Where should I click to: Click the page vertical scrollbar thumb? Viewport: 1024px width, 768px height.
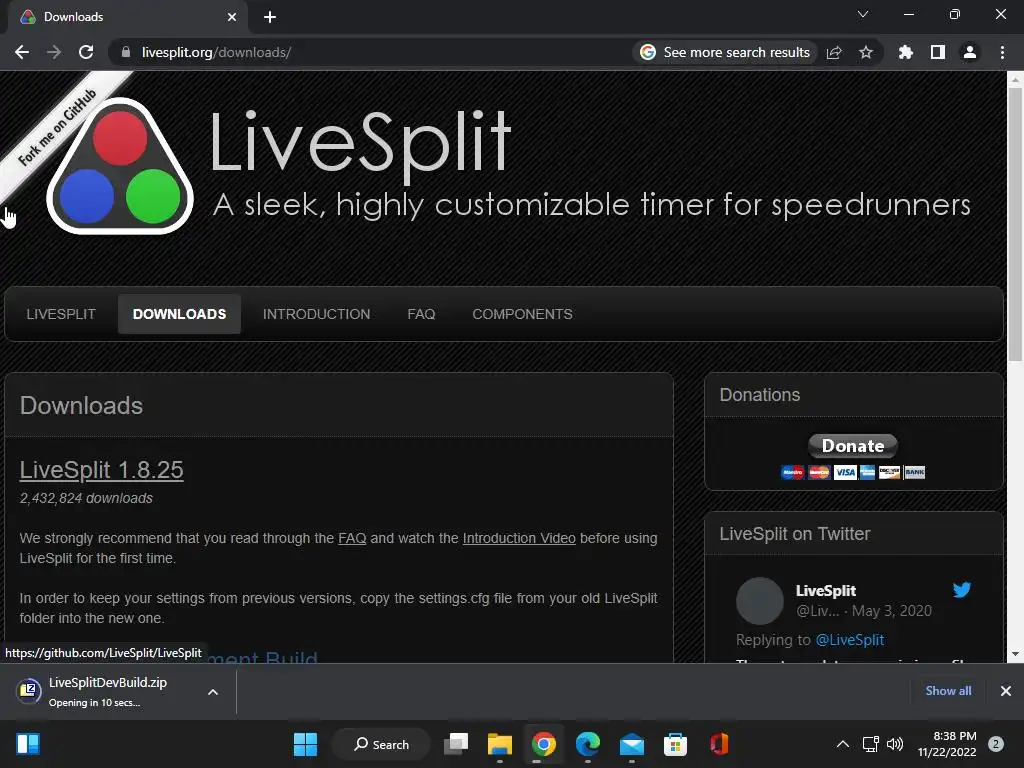click(1015, 224)
